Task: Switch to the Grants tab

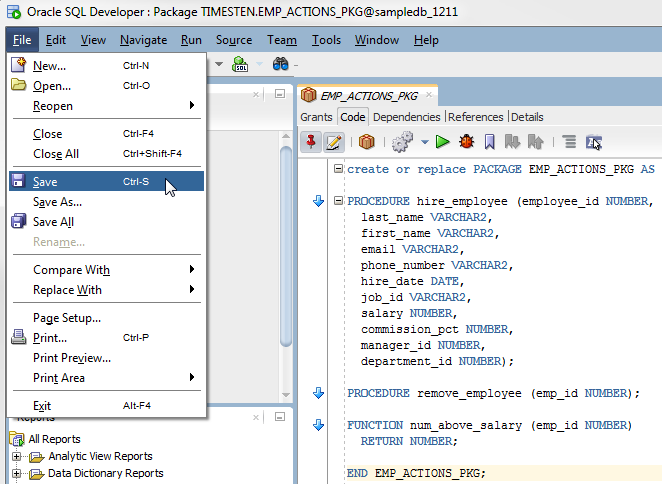Action: 316,117
